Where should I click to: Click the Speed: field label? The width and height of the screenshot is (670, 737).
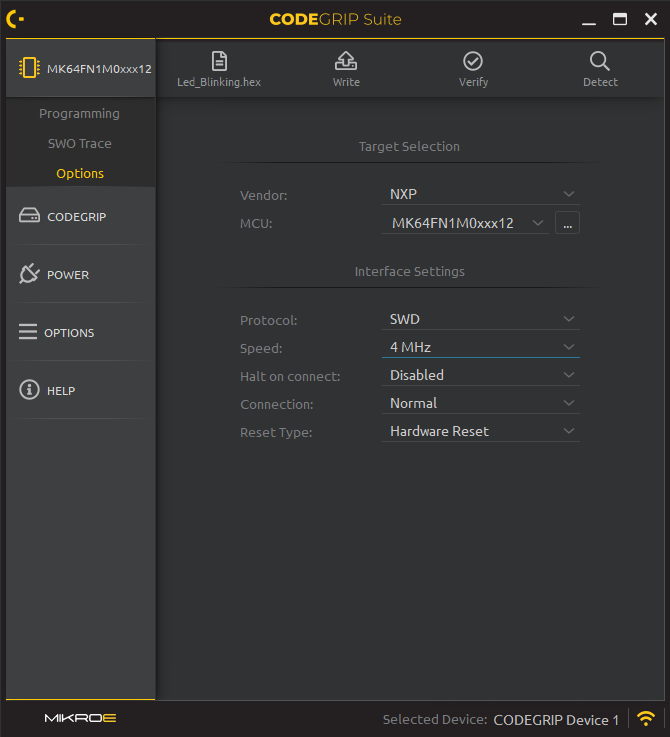pyautogui.click(x=261, y=348)
